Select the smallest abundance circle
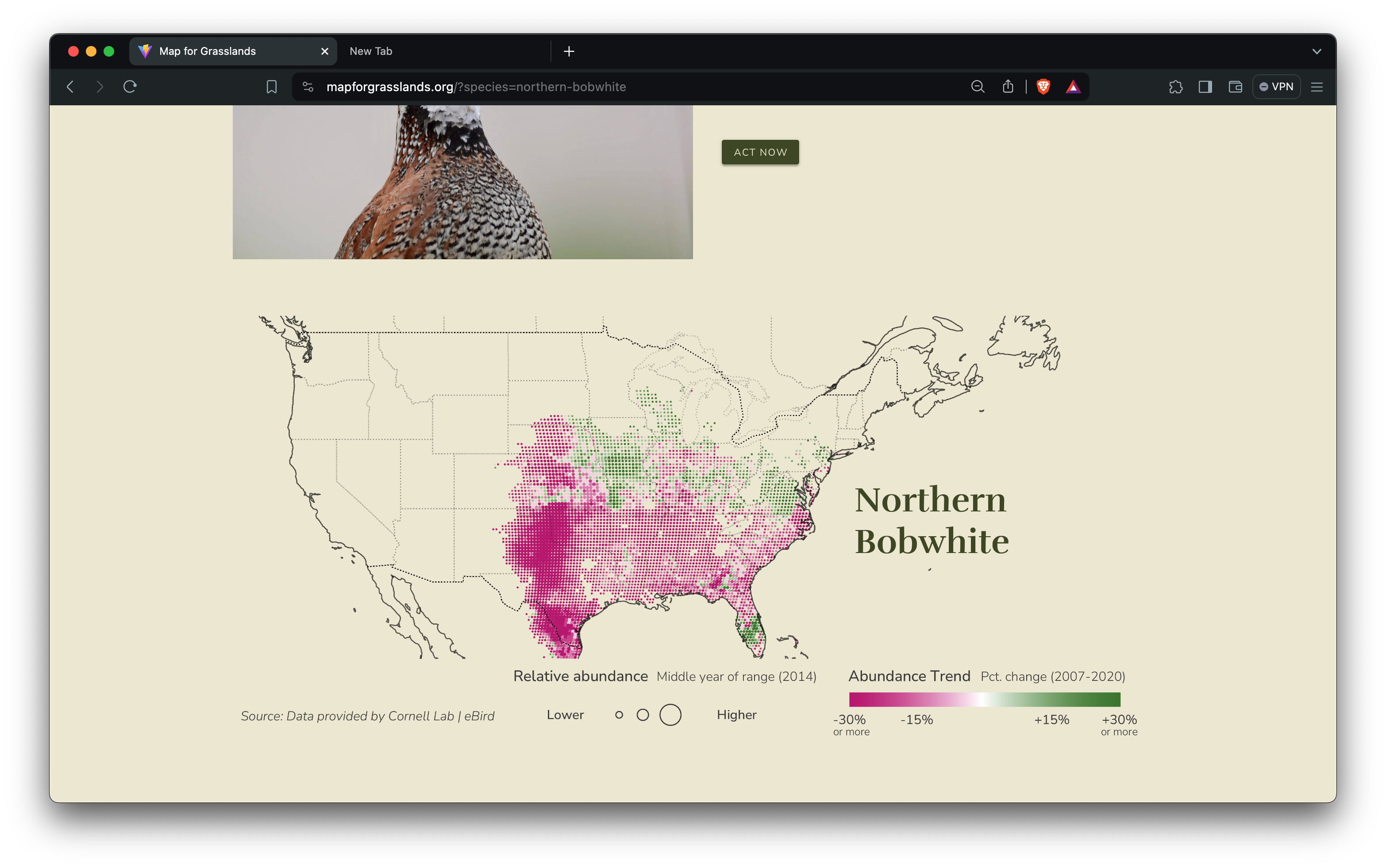Viewport: 1386px width, 868px height. 619,715
